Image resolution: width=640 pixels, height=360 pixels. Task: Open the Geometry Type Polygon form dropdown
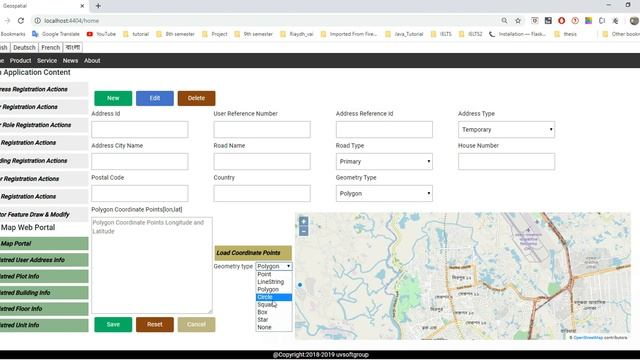pos(384,193)
